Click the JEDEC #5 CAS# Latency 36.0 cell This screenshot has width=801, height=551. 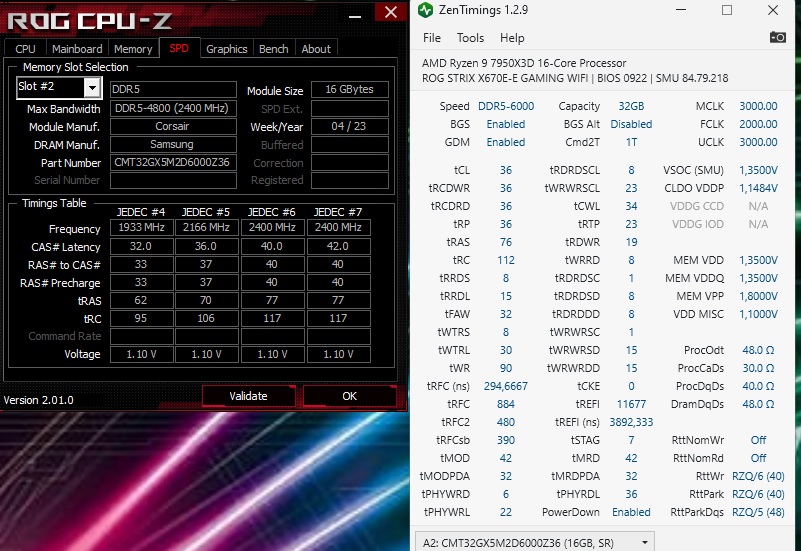point(206,246)
